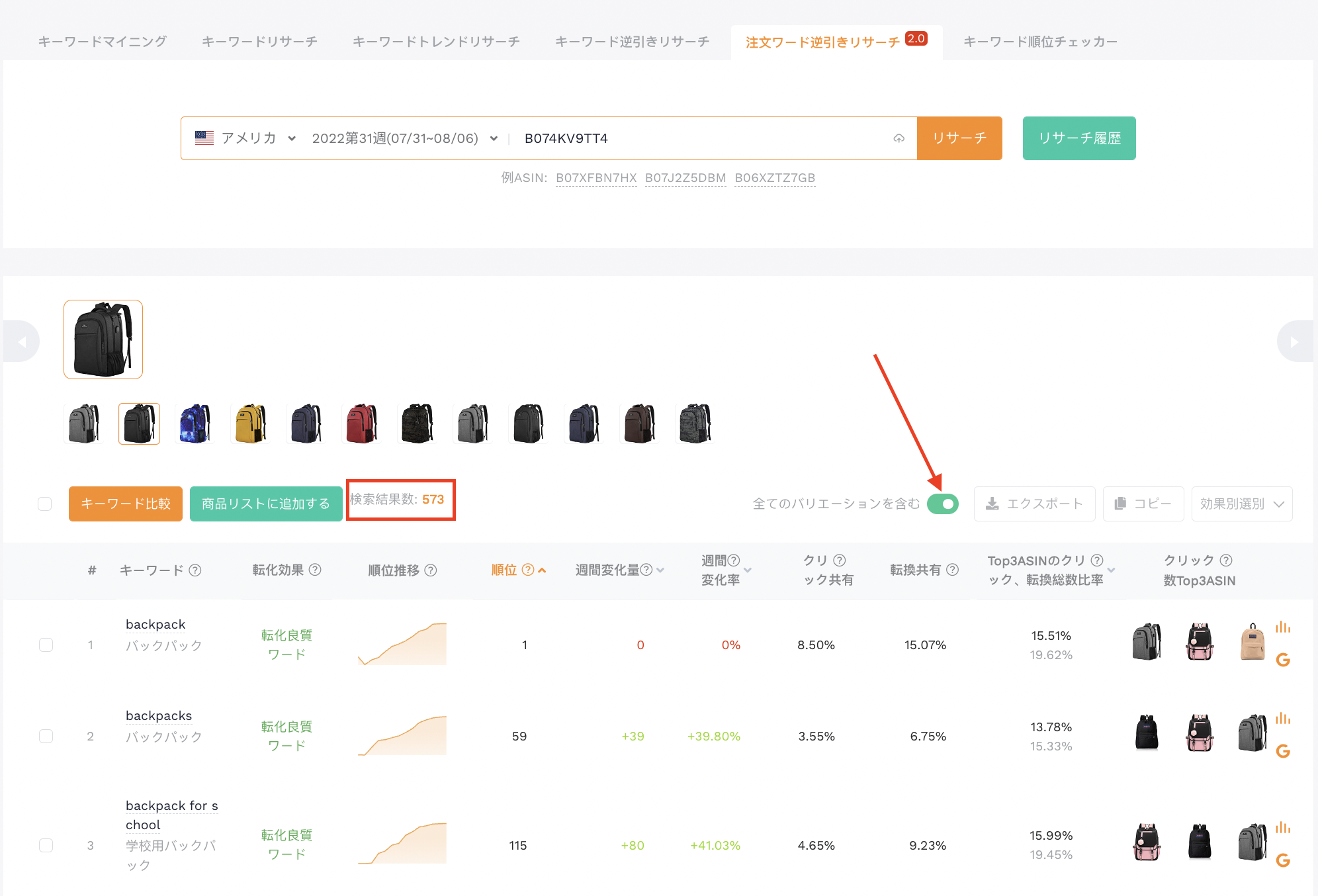Open bar chart icon in backpack row
The image size is (1318, 896).
(1283, 627)
